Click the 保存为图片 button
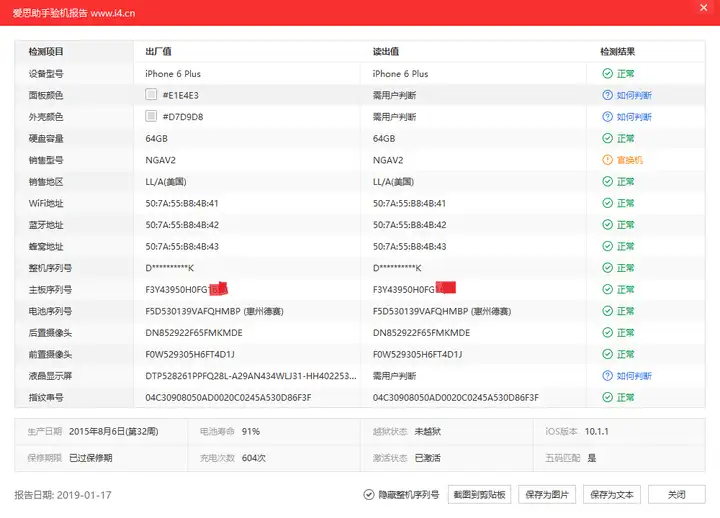Image resolution: width=720 pixels, height=518 pixels. (547, 495)
